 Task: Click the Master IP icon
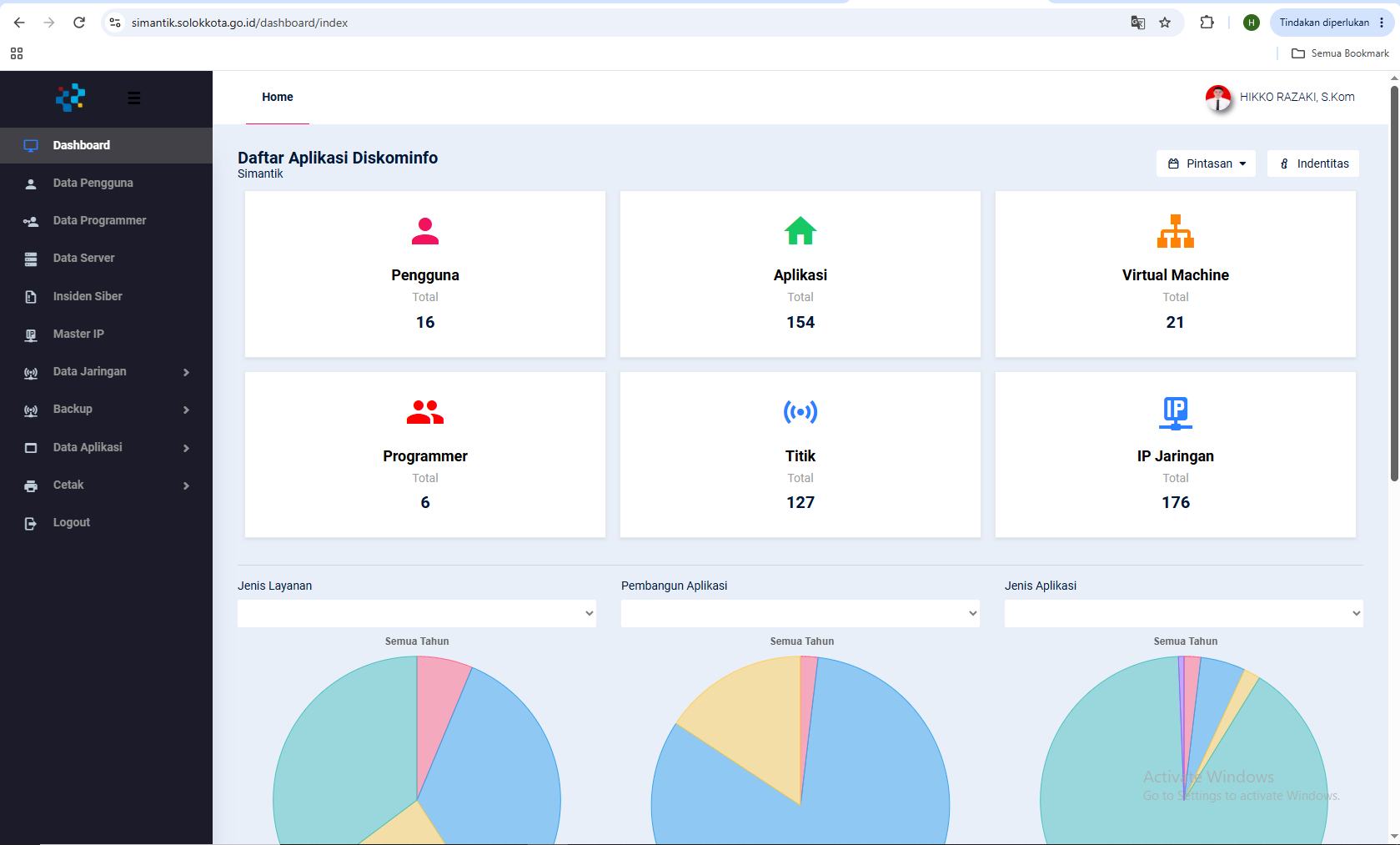31,334
